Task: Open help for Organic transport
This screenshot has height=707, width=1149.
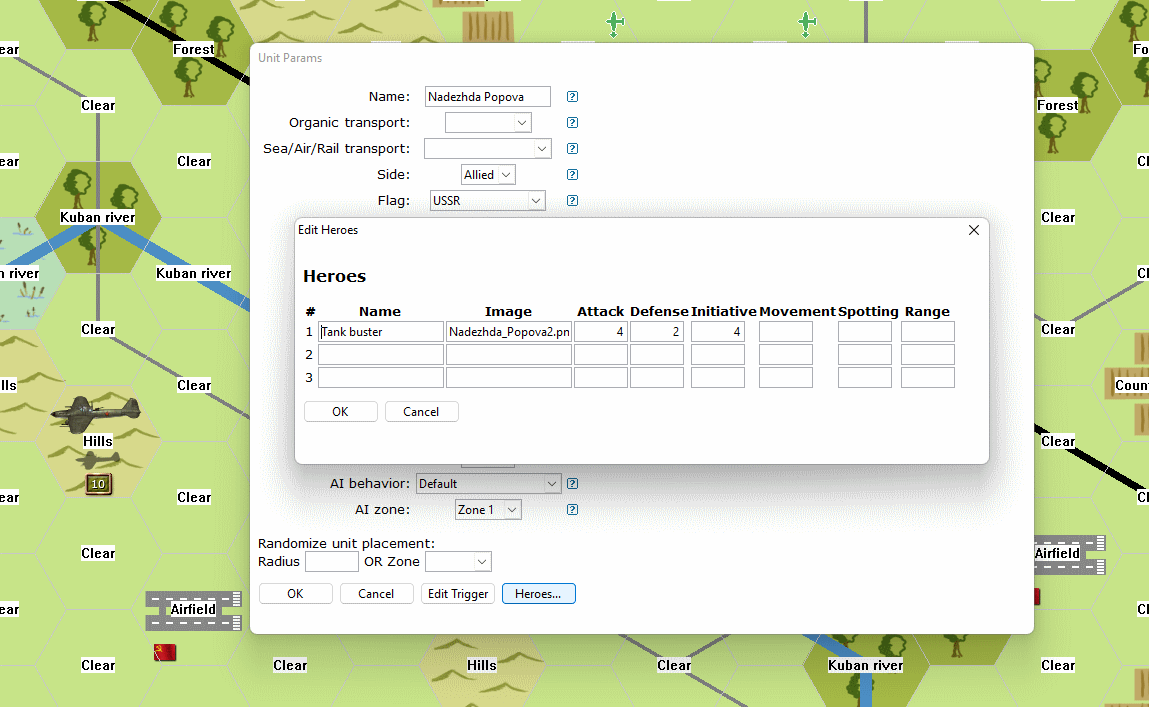Action: 572,123
